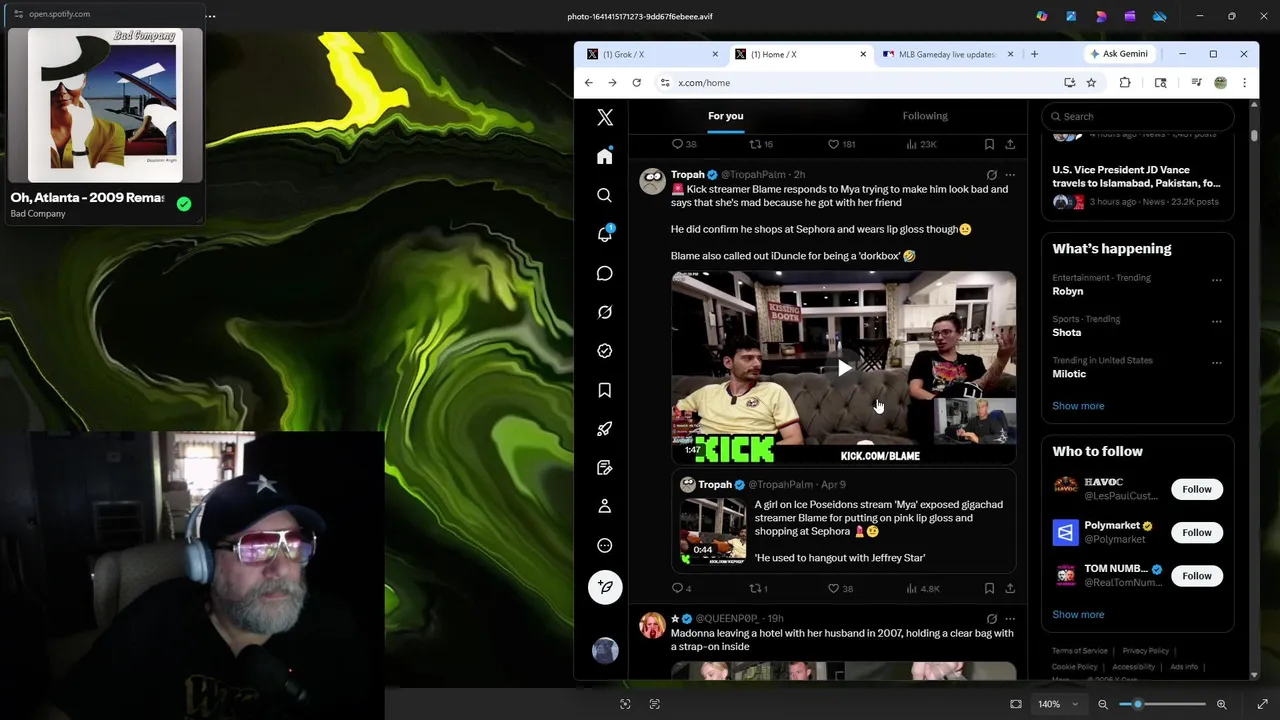1280x720 pixels.
Task: Toggle fullscreen arrows in Photos viewer
Action: [x=1262, y=704]
